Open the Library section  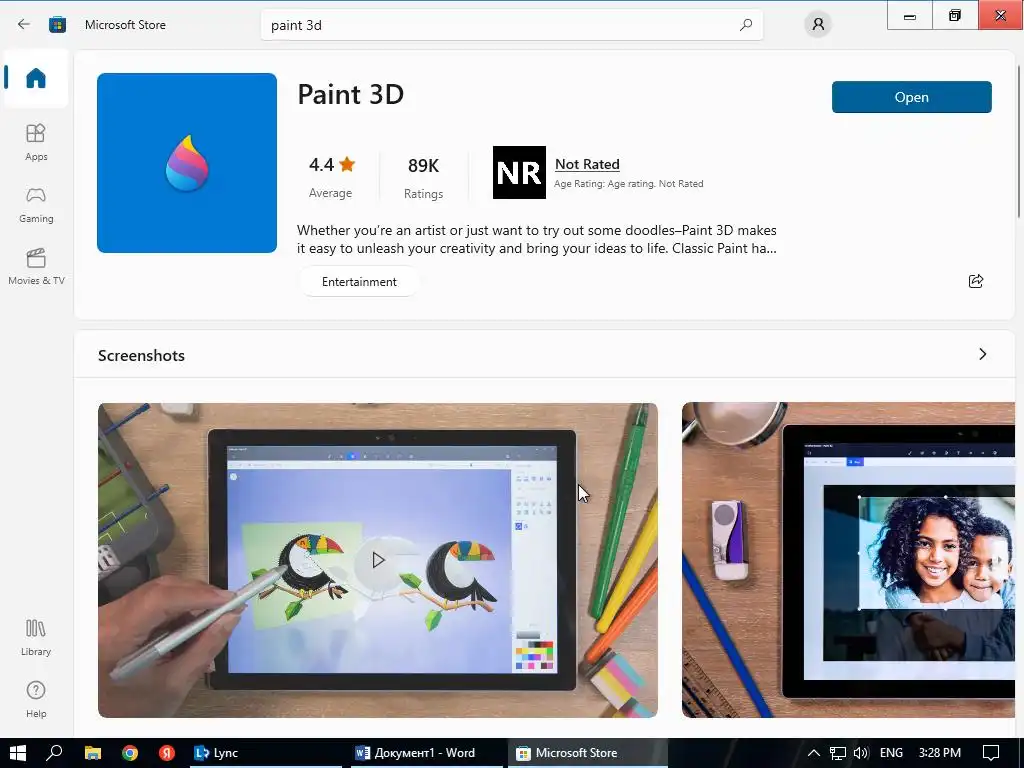tap(36, 637)
